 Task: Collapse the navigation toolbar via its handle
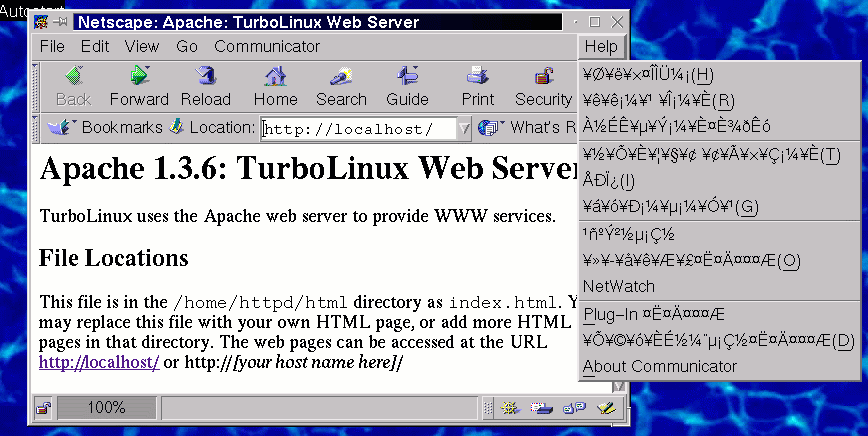click(x=35, y=87)
